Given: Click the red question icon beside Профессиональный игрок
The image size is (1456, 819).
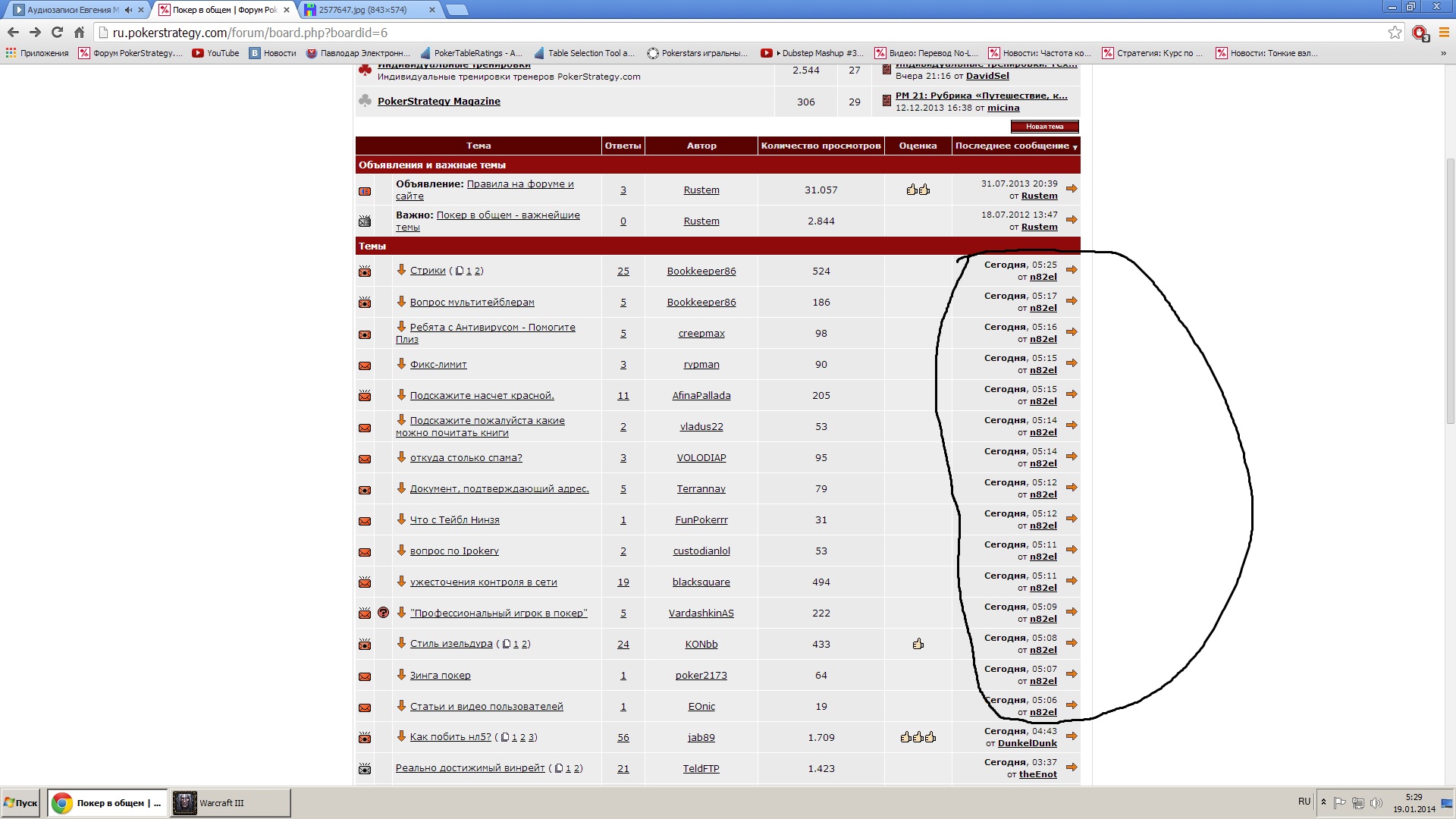Looking at the screenshot, I should [383, 613].
